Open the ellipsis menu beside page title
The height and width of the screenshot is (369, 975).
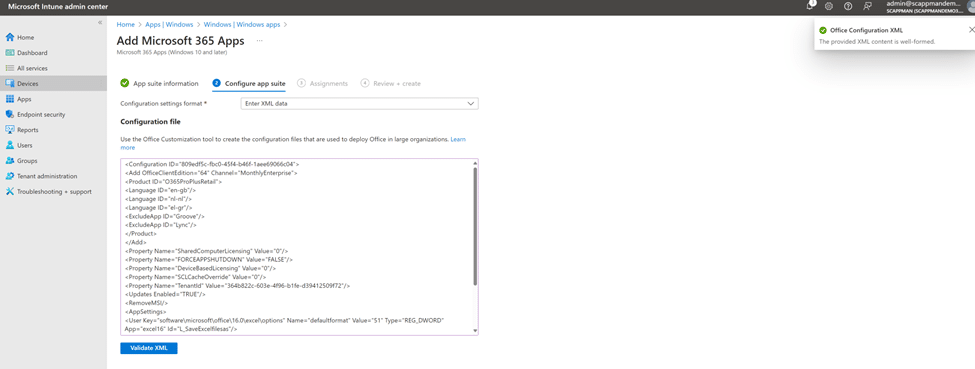(259, 40)
